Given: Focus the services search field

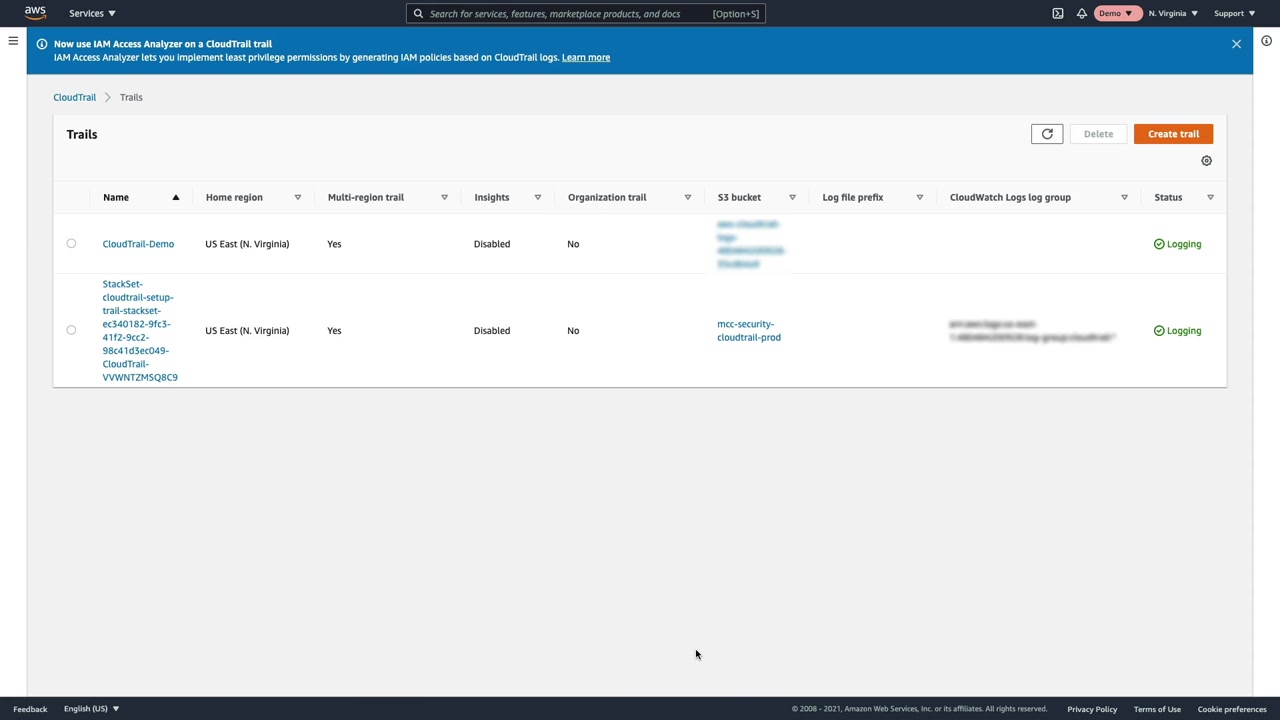Looking at the screenshot, I should click(586, 14).
